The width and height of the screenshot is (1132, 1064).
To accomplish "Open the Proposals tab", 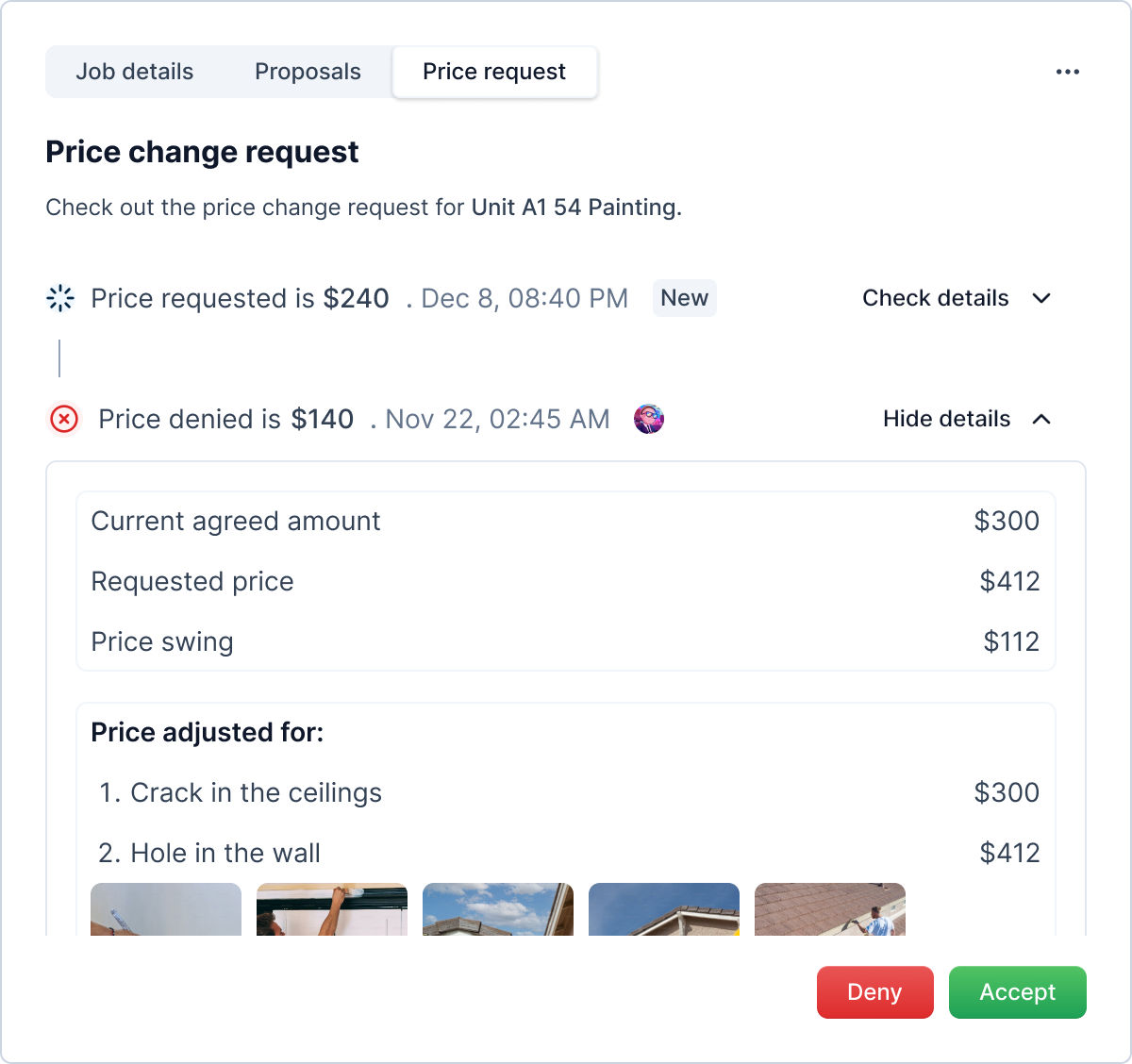I will (308, 72).
